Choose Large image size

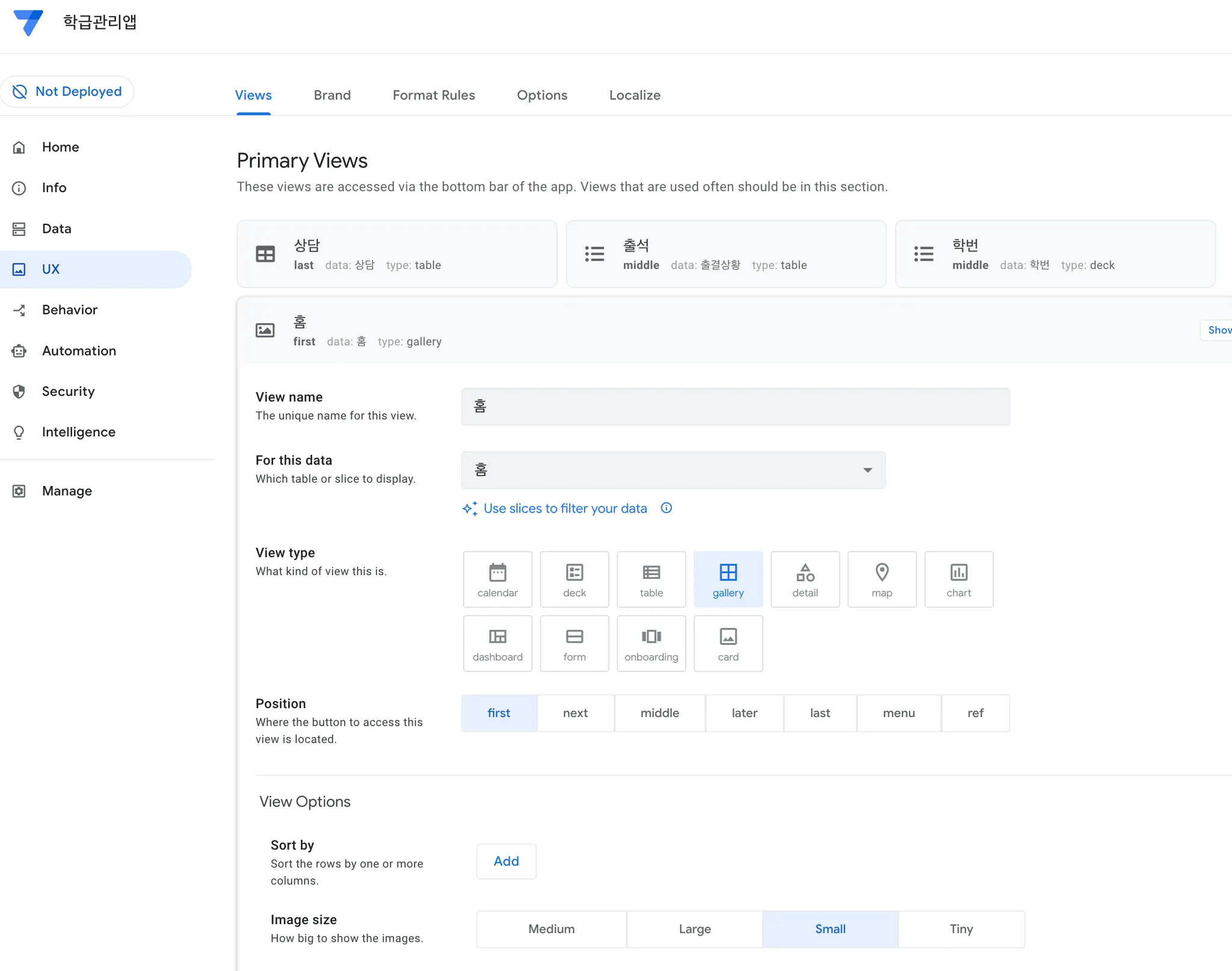pyautogui.click(x=694, y=929)
